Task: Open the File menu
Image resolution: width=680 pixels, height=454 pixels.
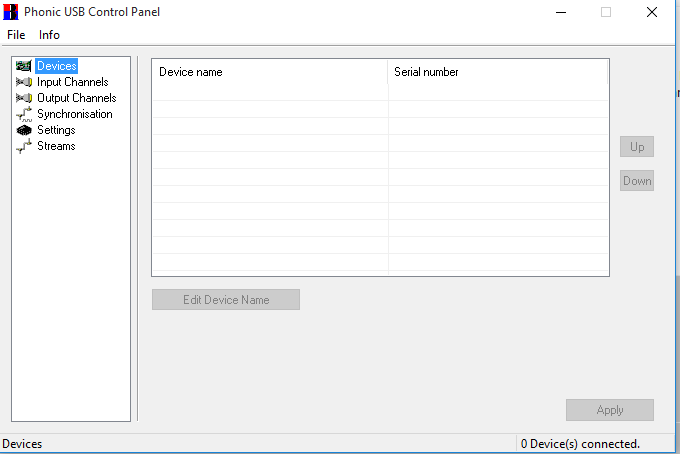Action: (x=16, y=35)
